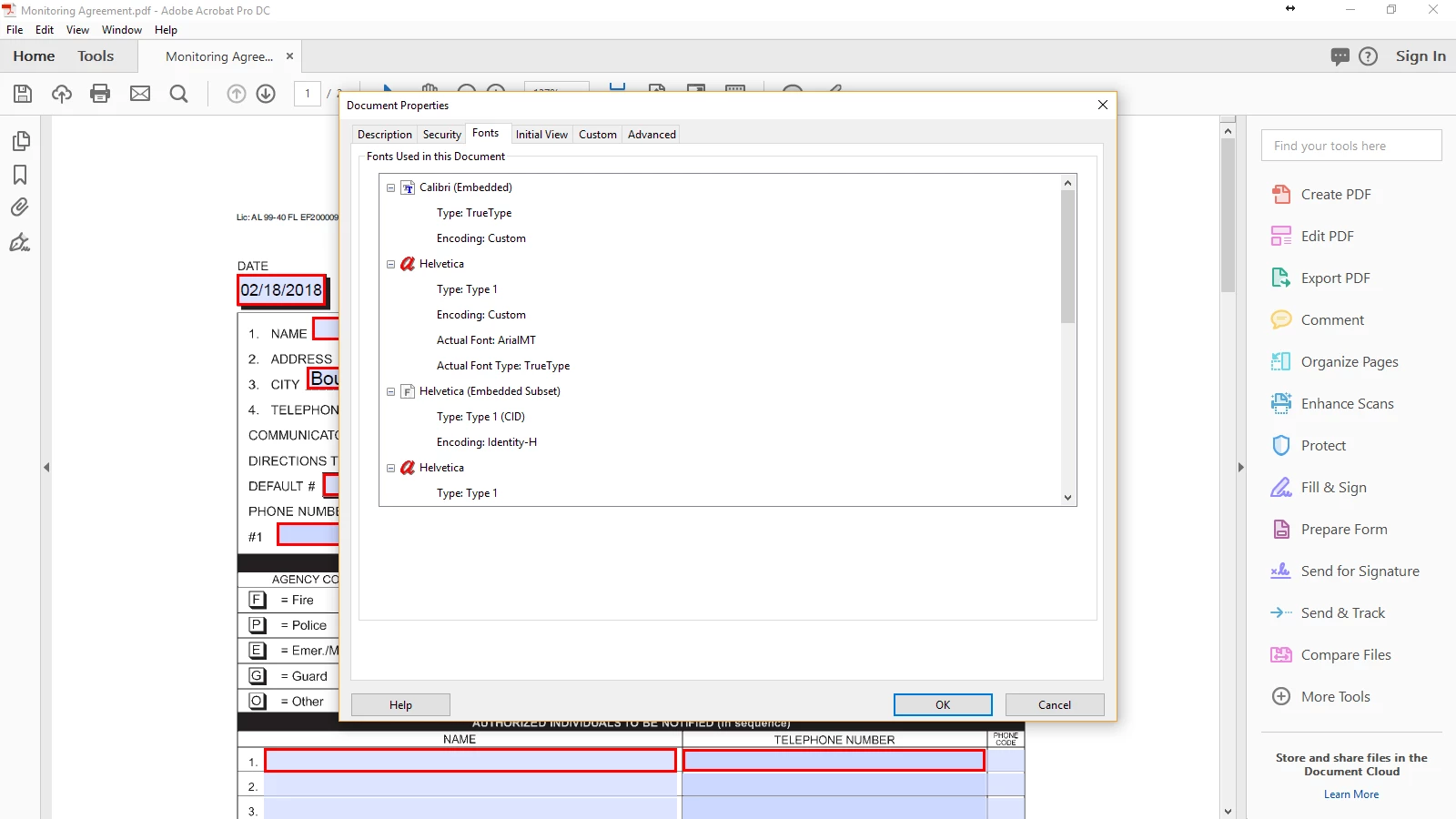
Task: Select 'Actual Font: ArialMT' row
Action: point(486,340)
